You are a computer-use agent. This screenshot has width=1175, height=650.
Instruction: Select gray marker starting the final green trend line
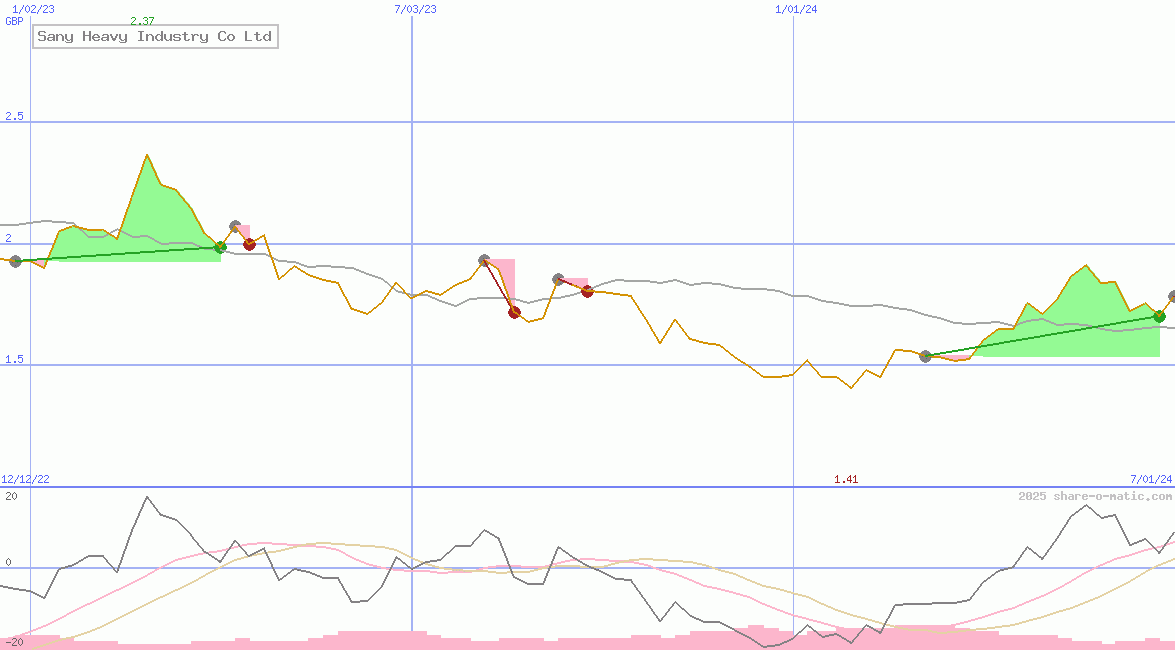(925, 356)
